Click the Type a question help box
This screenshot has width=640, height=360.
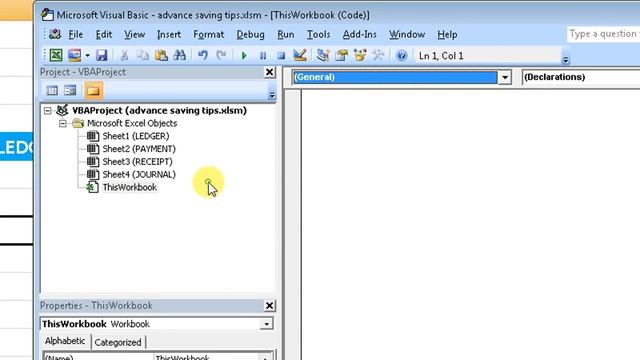[603, 34]
